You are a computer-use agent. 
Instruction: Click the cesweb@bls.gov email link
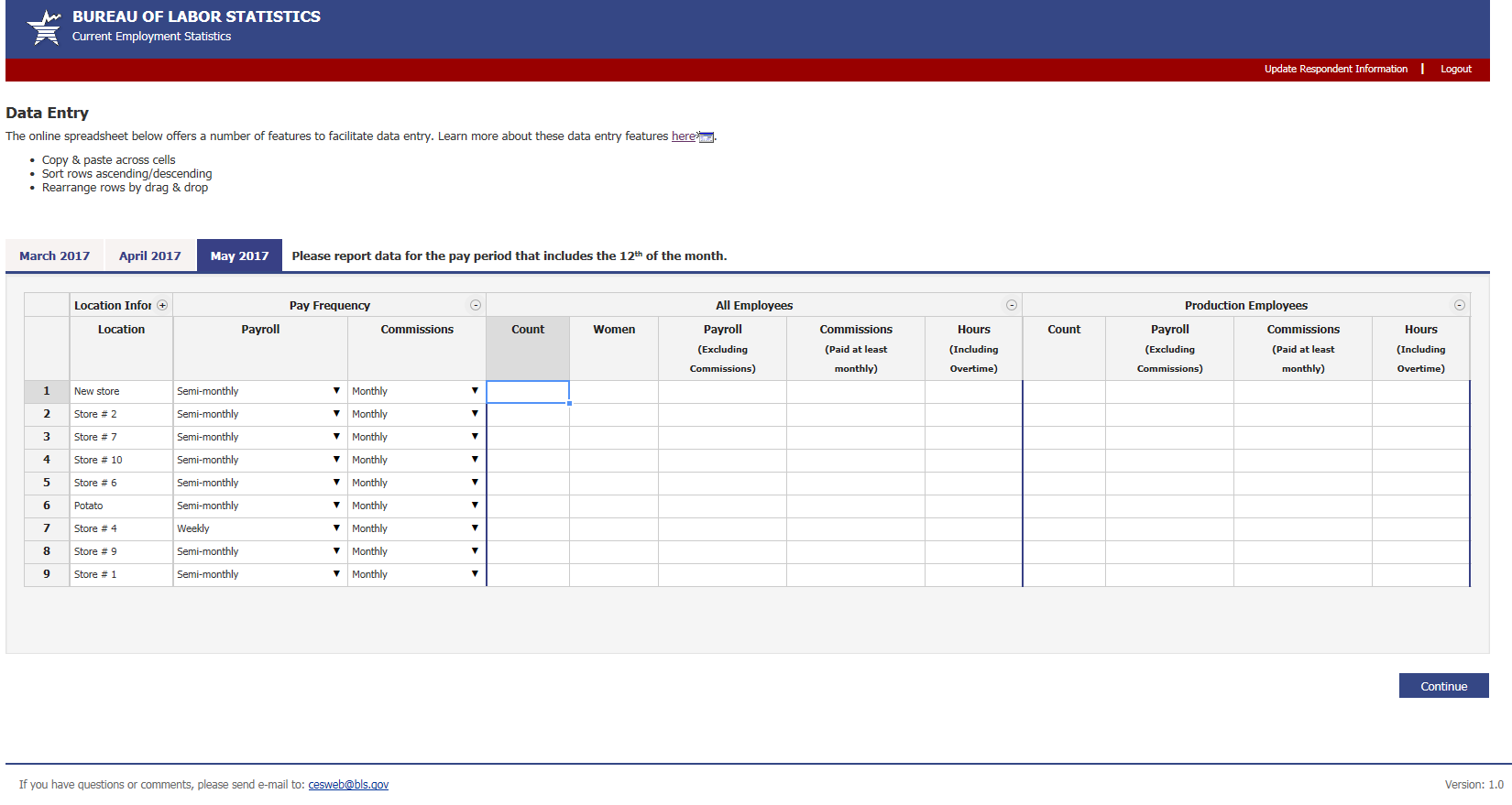point(348,785)
